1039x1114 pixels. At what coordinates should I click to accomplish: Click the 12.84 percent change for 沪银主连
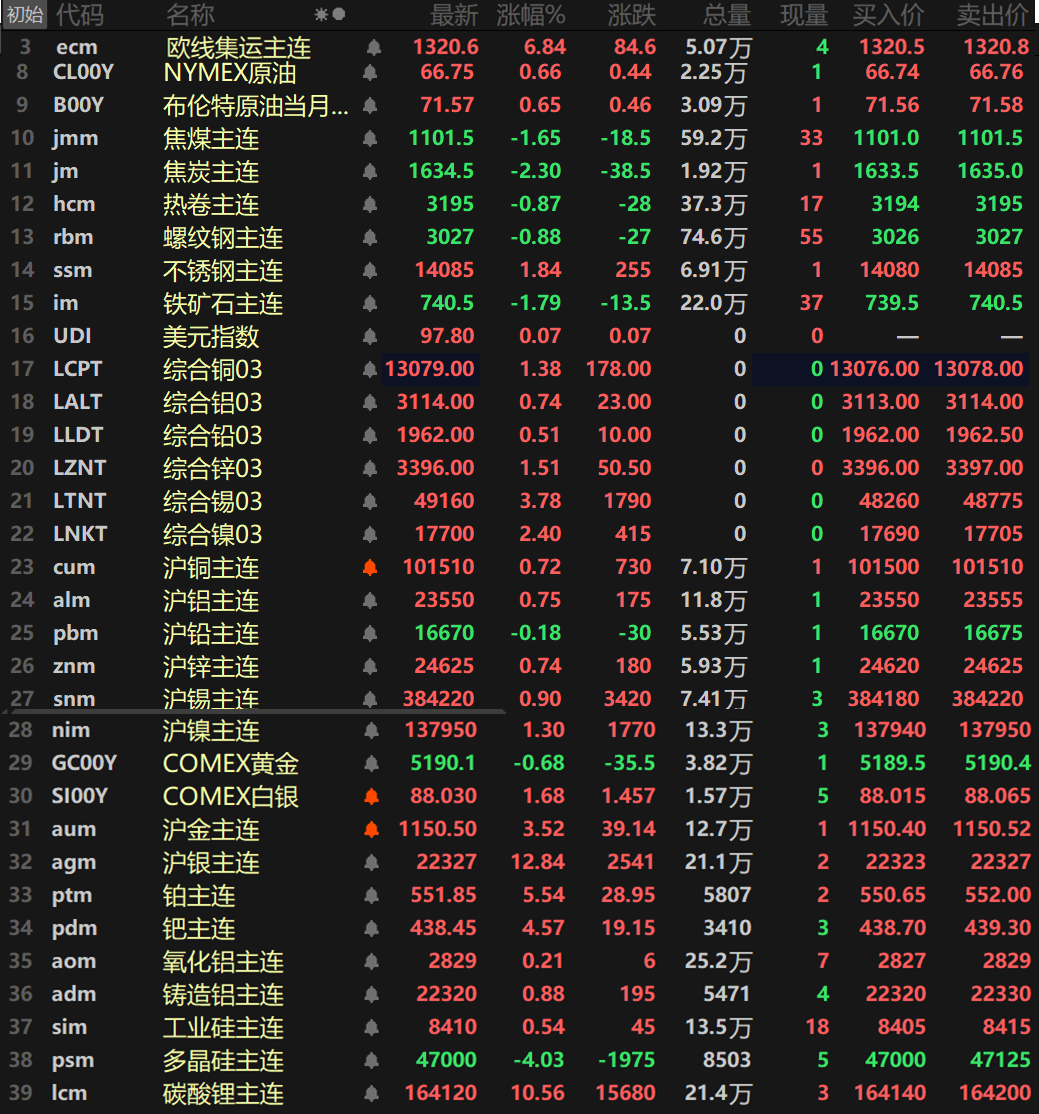[x=538, y=862]
